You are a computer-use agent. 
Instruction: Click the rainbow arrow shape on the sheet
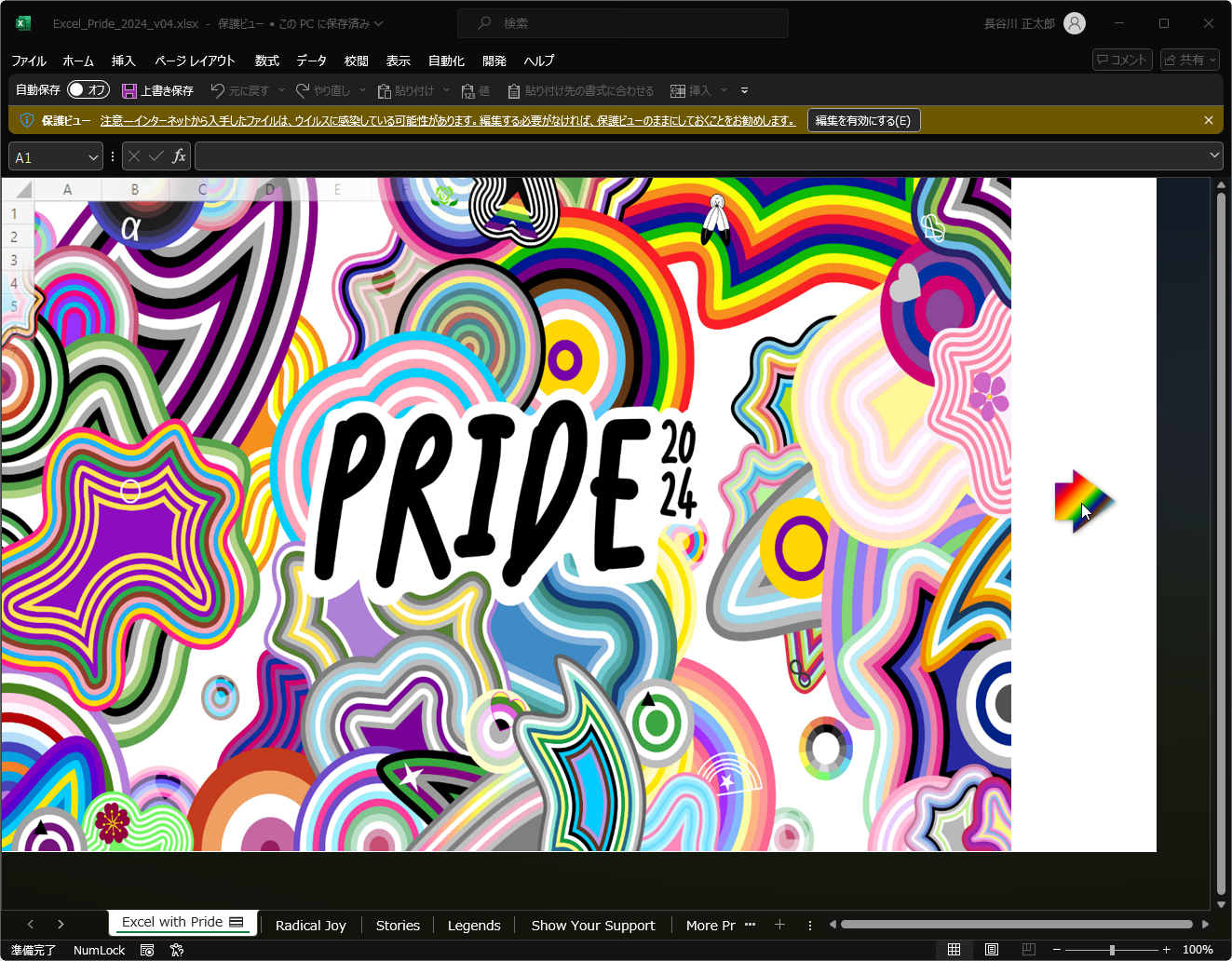coord(1082,501)
